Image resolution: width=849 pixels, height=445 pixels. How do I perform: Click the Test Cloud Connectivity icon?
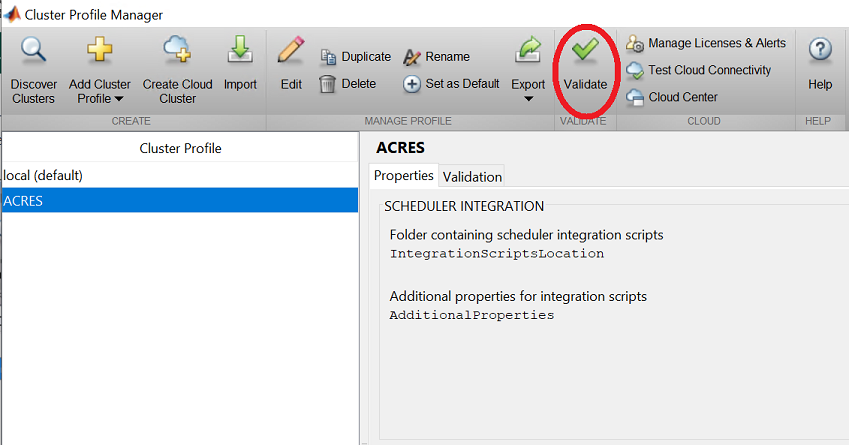635,70
